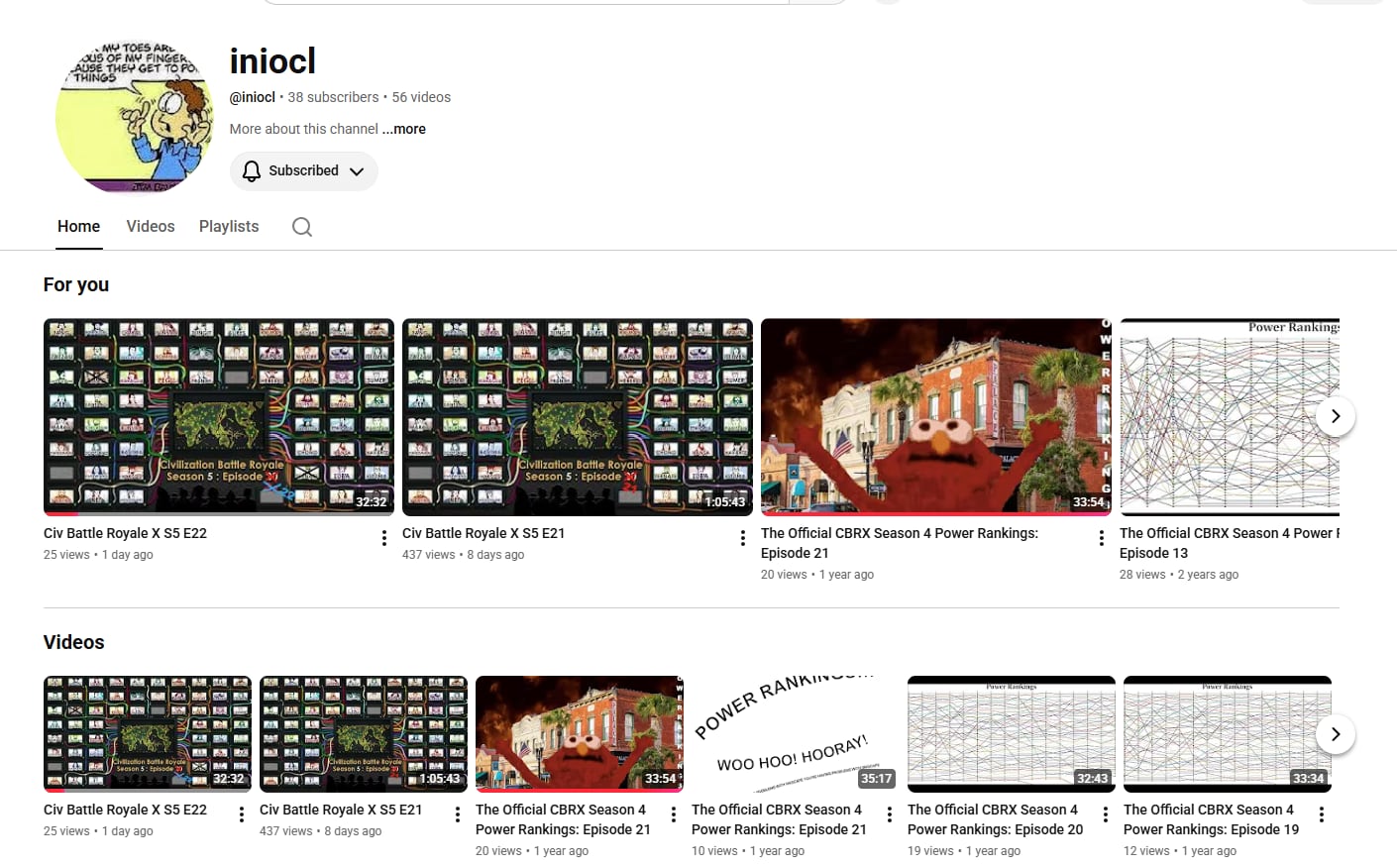Click the iniocl channel name heading

coord(272,61)
